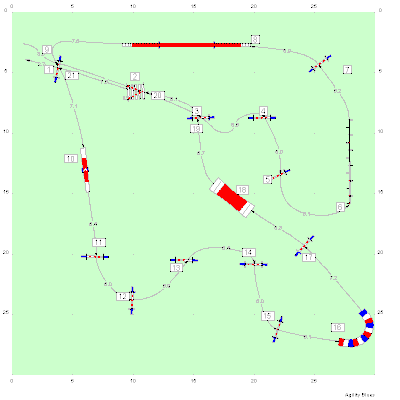Select number label 13
This screenshot has height=400, width=400.
click(x=176, y=268)
